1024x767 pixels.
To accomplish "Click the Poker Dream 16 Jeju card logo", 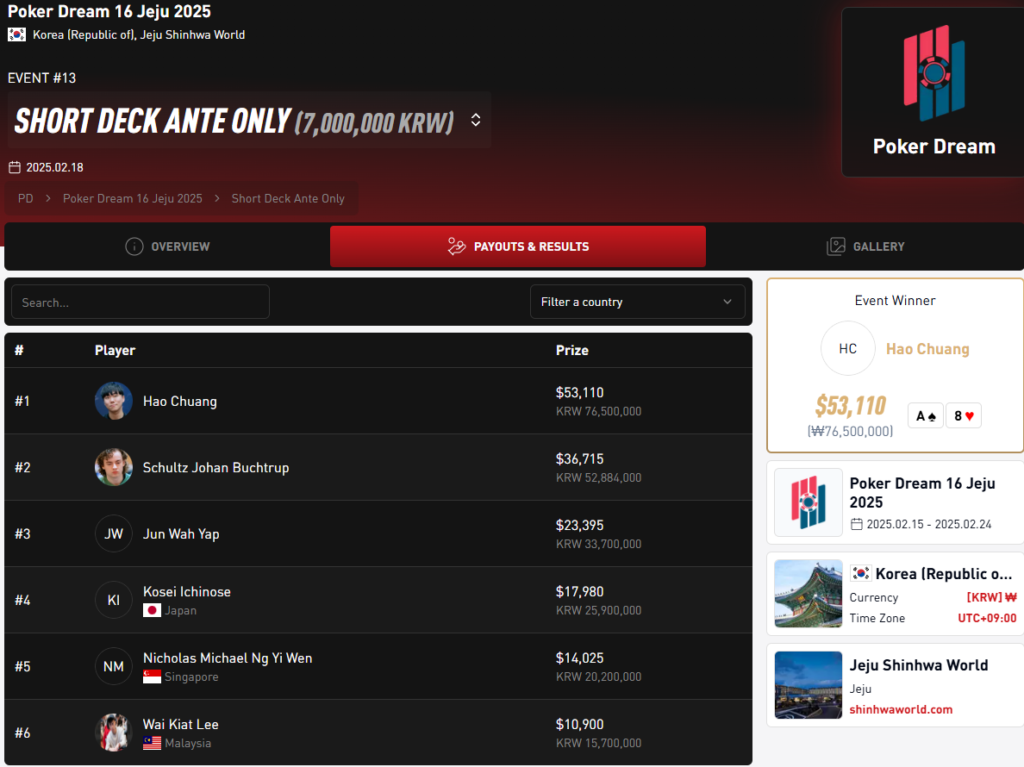I will coord(808,502).
